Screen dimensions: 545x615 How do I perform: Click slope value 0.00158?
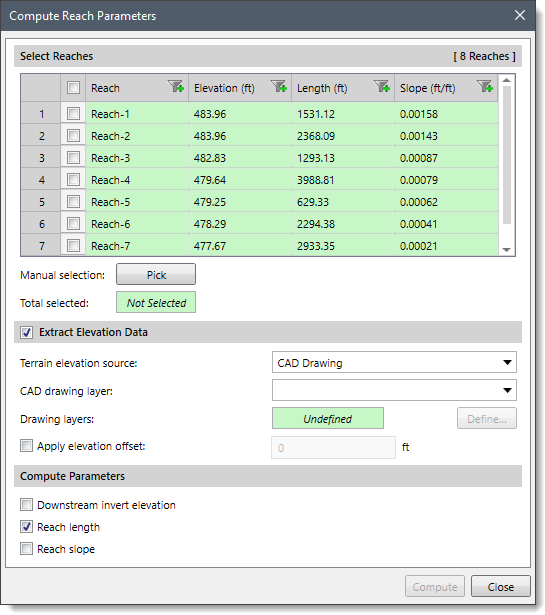(419, 114)
